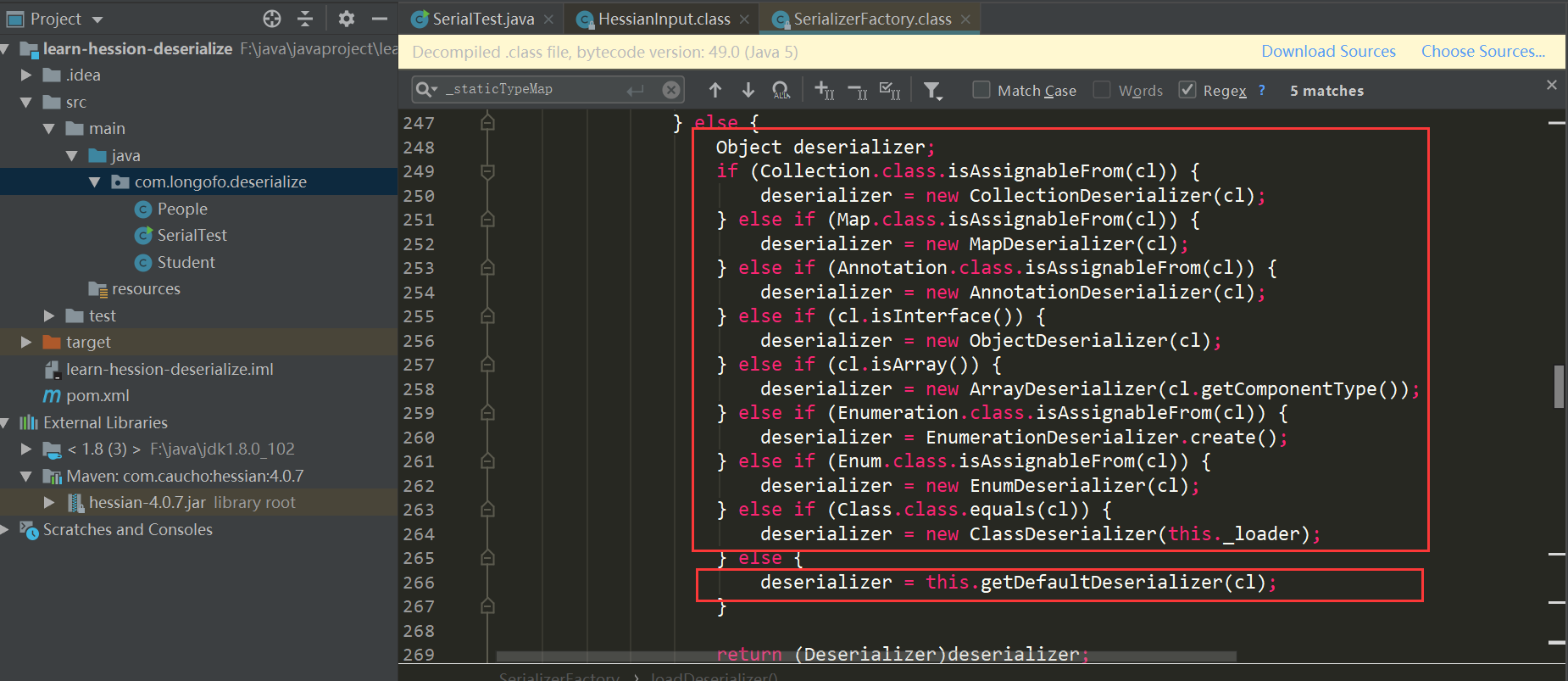This screenshot has width=1568, height=681.
Task: Close the SerializerFactory.class tab
Action: [965, 19]
